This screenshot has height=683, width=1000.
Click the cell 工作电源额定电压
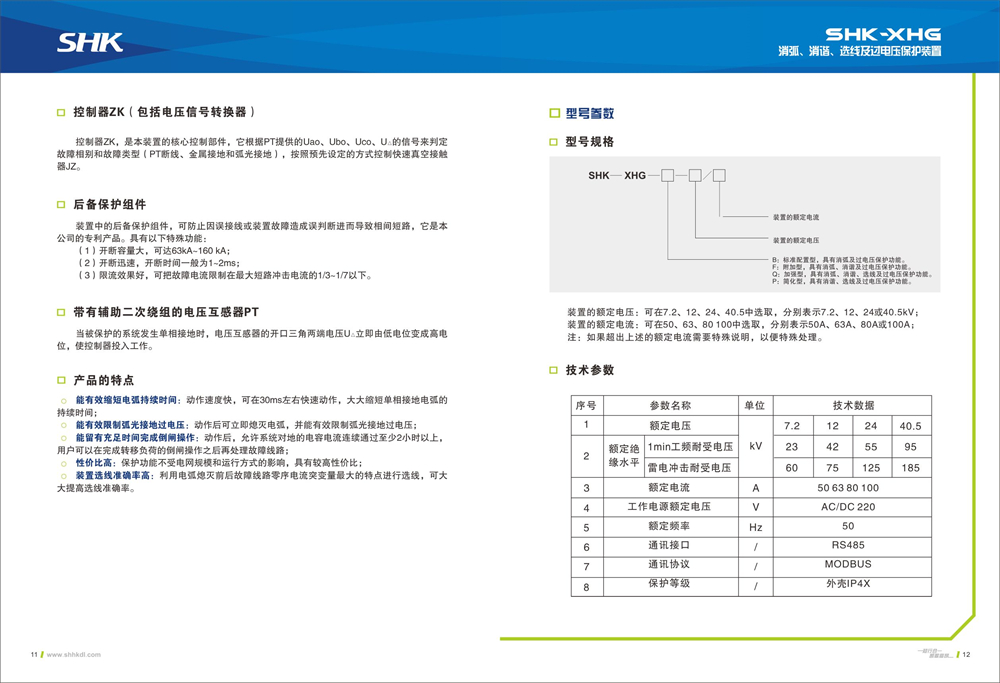[x=669, y=507]
